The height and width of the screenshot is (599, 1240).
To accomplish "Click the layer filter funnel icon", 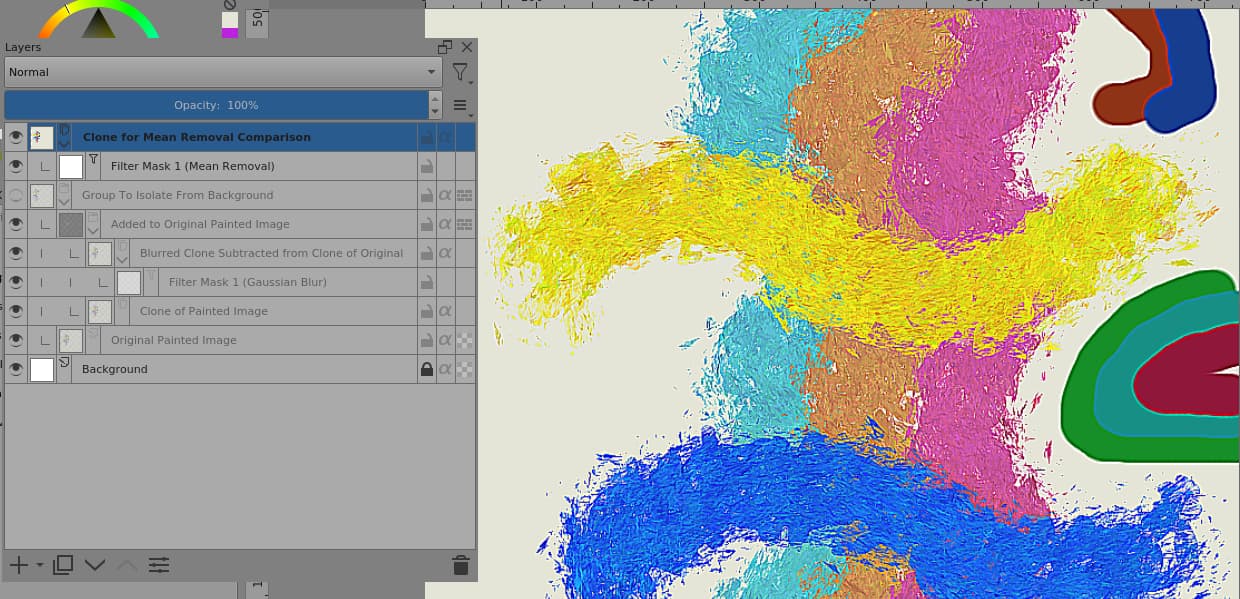I will click(x=459, y=72).
